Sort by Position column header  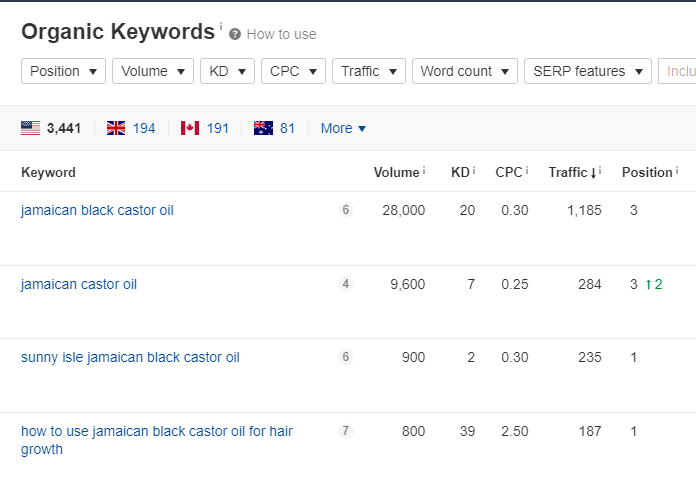point(647,172)
